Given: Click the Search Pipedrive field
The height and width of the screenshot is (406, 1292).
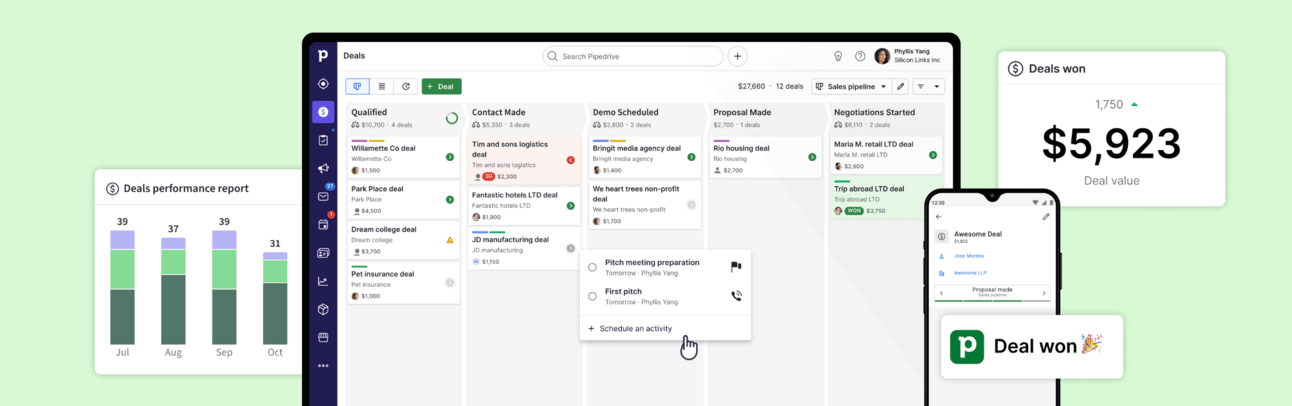Looking at the screenshot, I should (632, 56).
